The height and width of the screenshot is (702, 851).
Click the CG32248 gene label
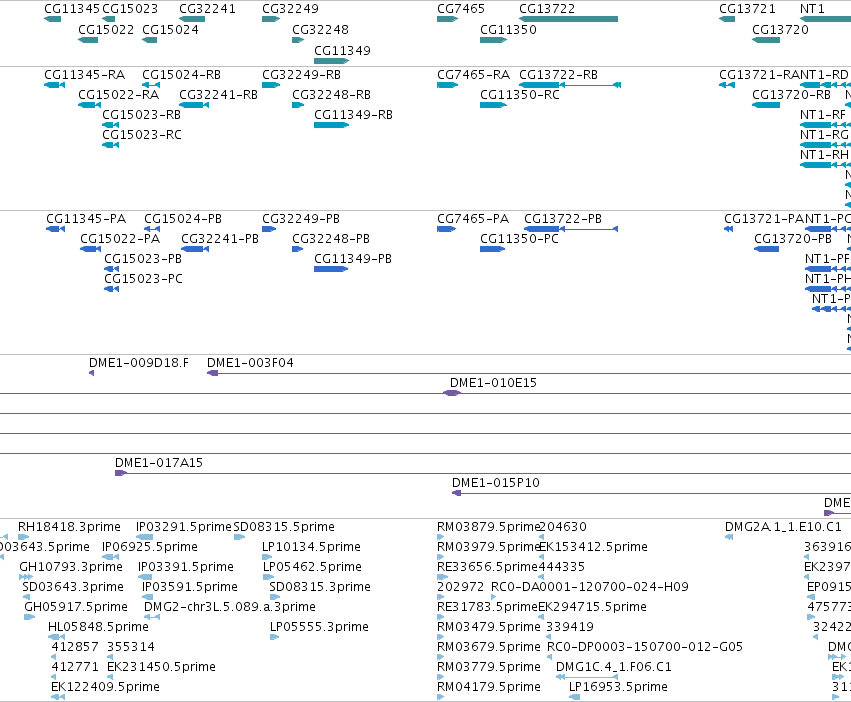pyautogui.click(x=320, y=29)
